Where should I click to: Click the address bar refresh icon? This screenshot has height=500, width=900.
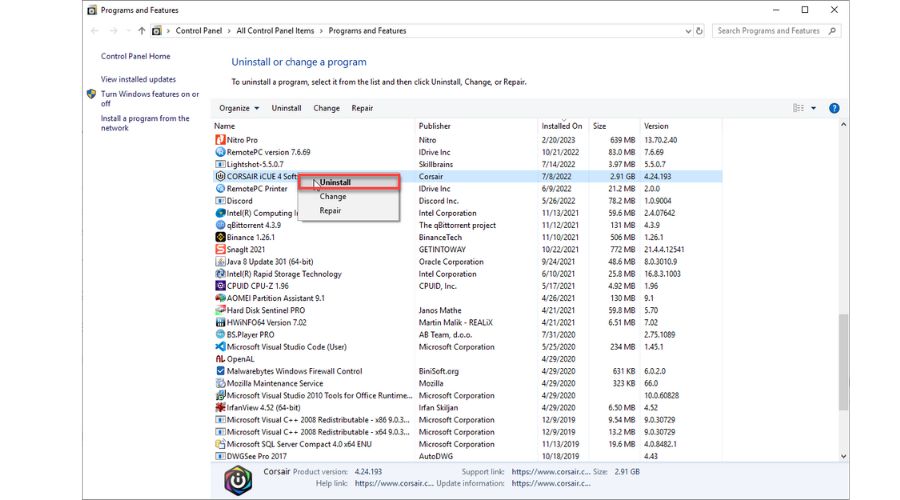pos(699,31)
